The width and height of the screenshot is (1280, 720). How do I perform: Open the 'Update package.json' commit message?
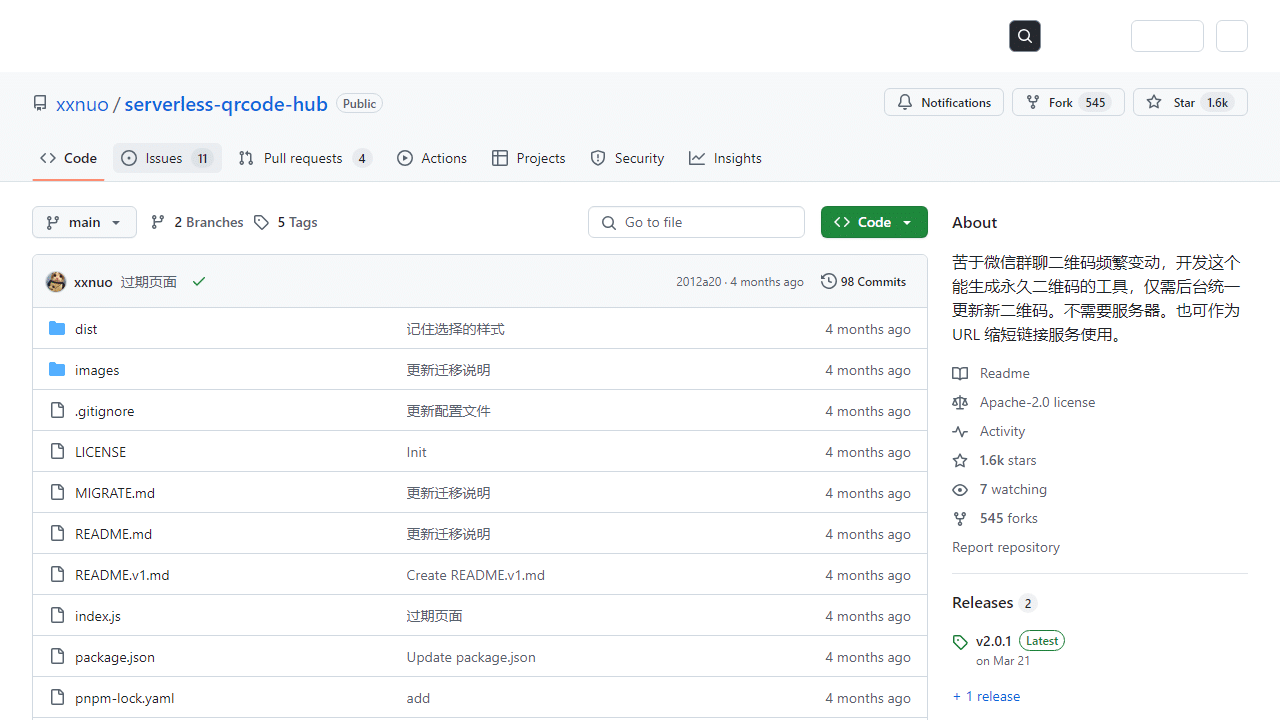[x=471, y=657]
